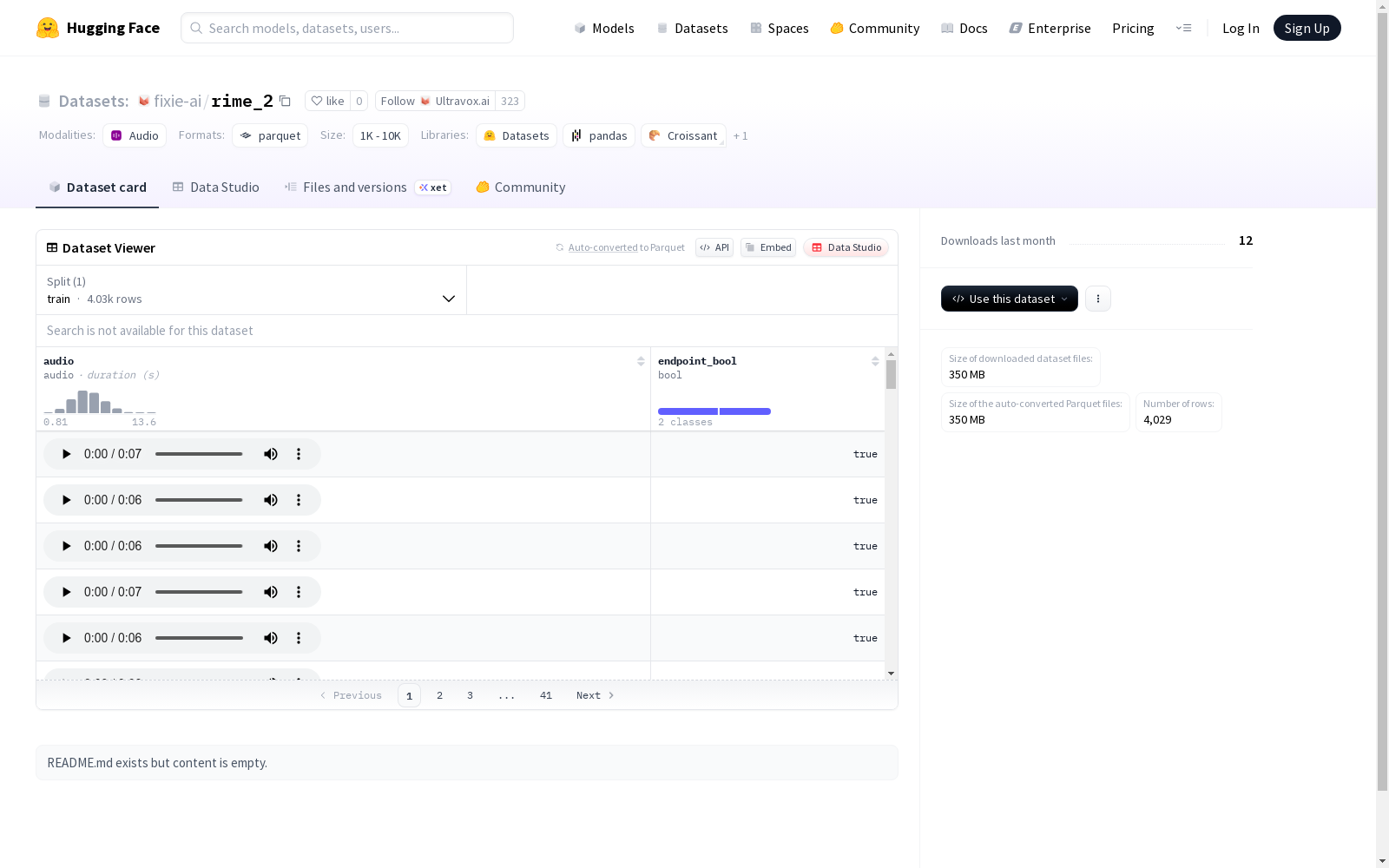
Task: Mute the fifth row audio player
Action: [271, 638]
